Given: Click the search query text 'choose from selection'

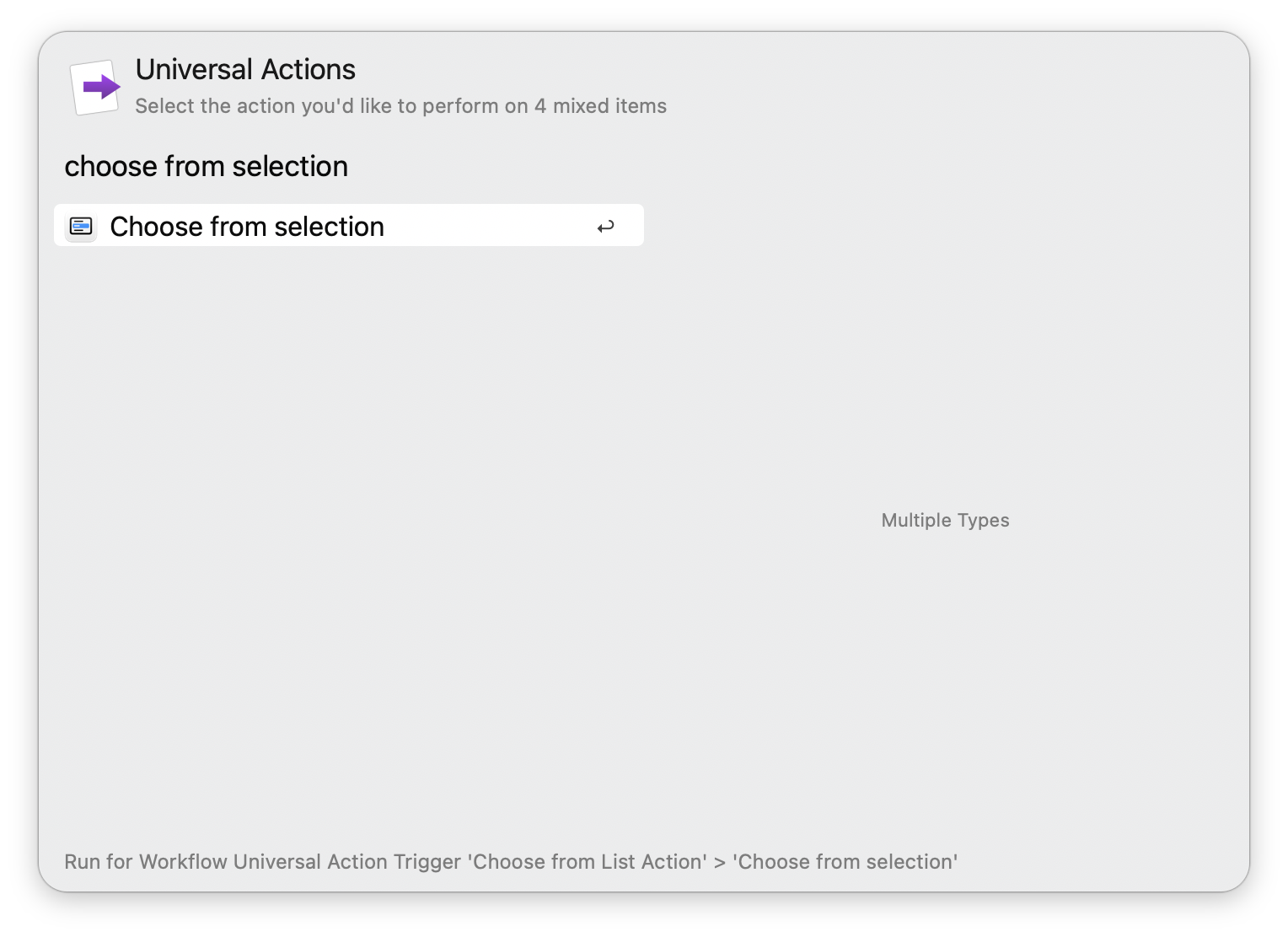Looking at the screenshot, I should [x=206, y=166].
